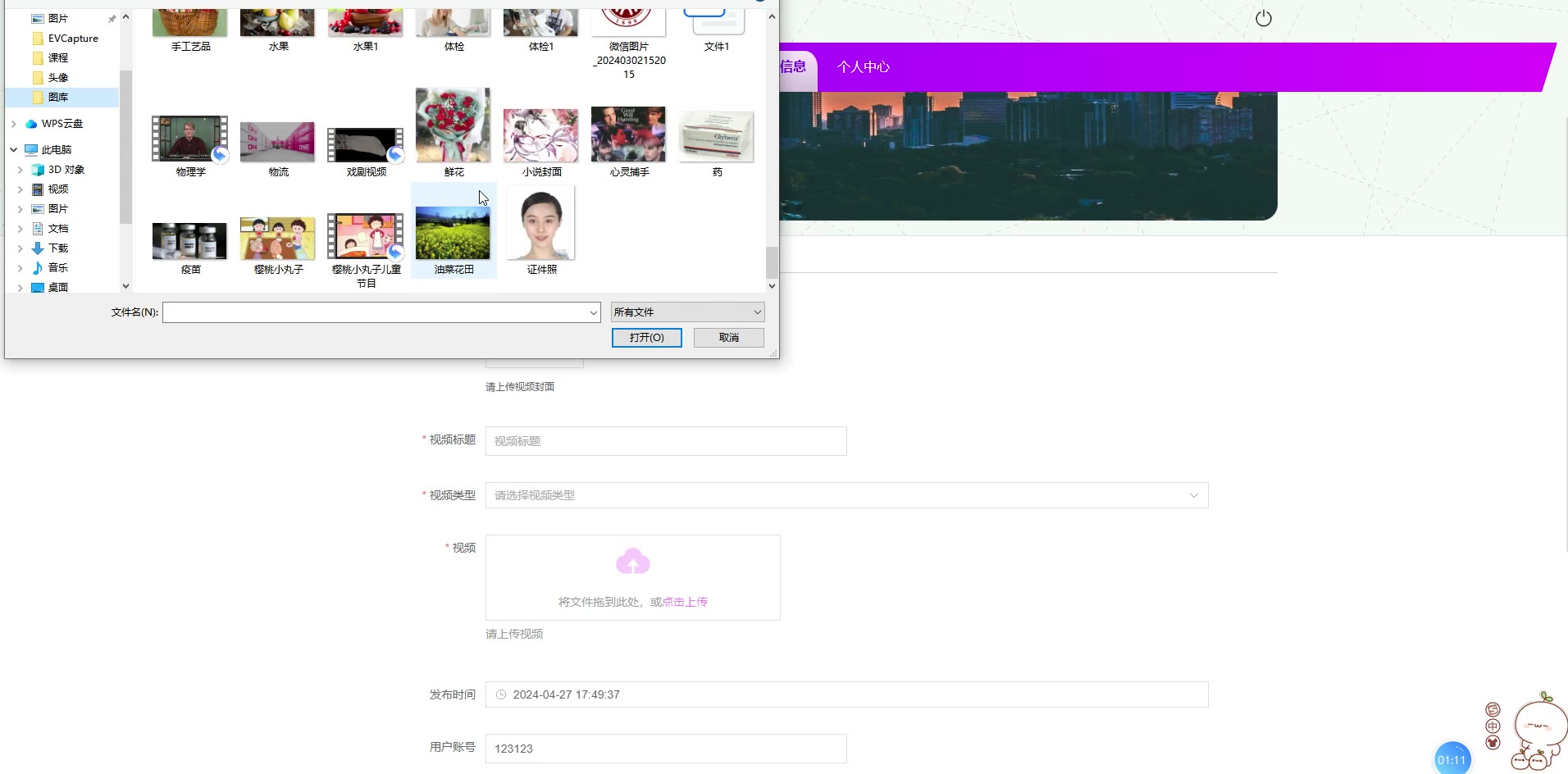Click the 打开(O) button
Image resolution: width=1568 pixels, height=774 pixels.
646,338
